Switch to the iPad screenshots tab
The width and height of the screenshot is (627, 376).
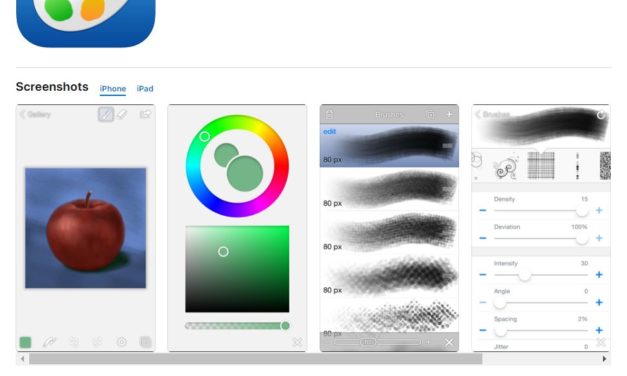pos(145,88)
